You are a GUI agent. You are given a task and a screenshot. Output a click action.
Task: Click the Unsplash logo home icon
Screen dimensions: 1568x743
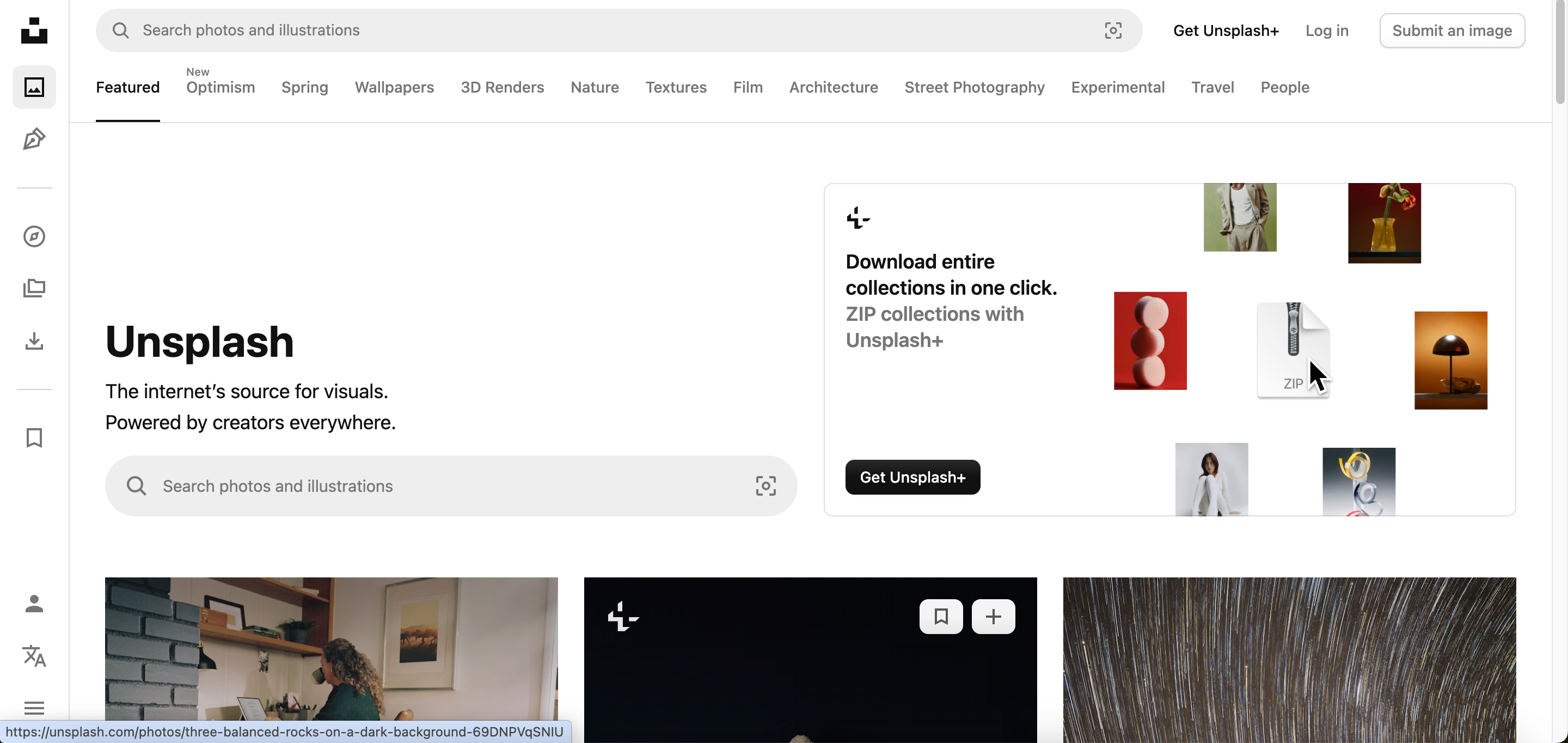(34, 31)
